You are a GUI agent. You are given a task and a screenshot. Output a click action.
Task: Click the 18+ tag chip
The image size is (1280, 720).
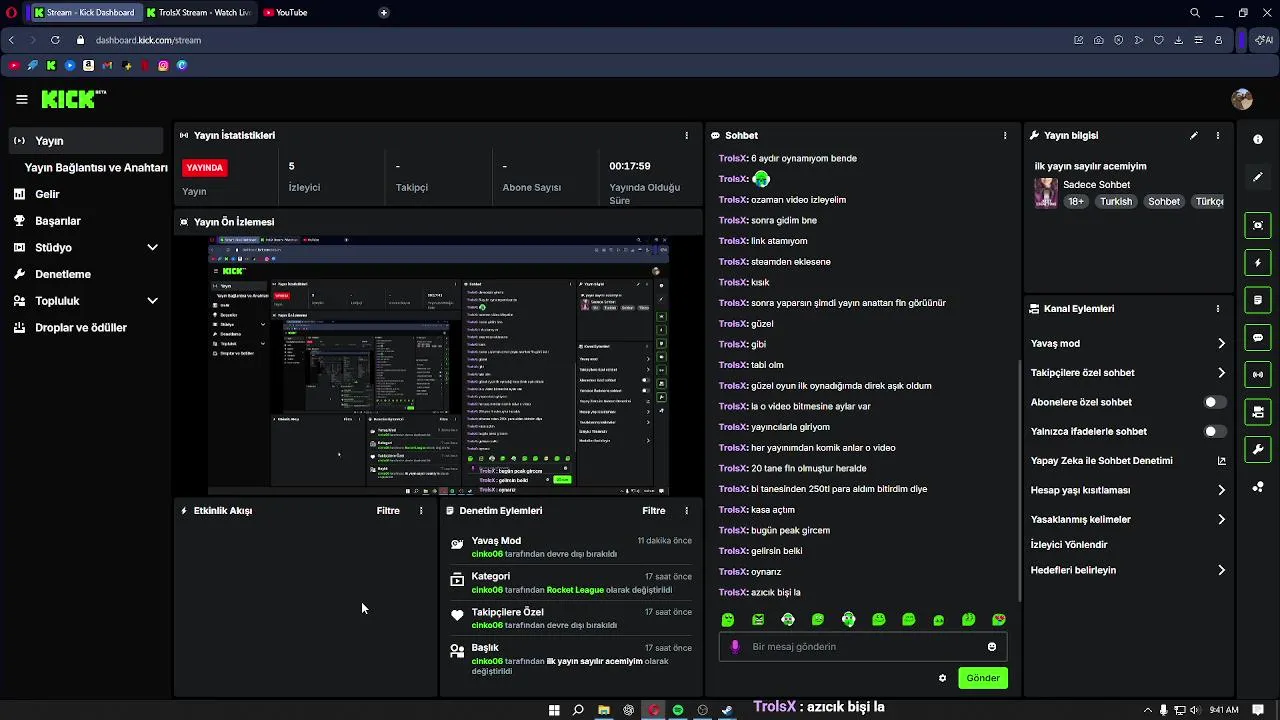tap(1075, 201)
